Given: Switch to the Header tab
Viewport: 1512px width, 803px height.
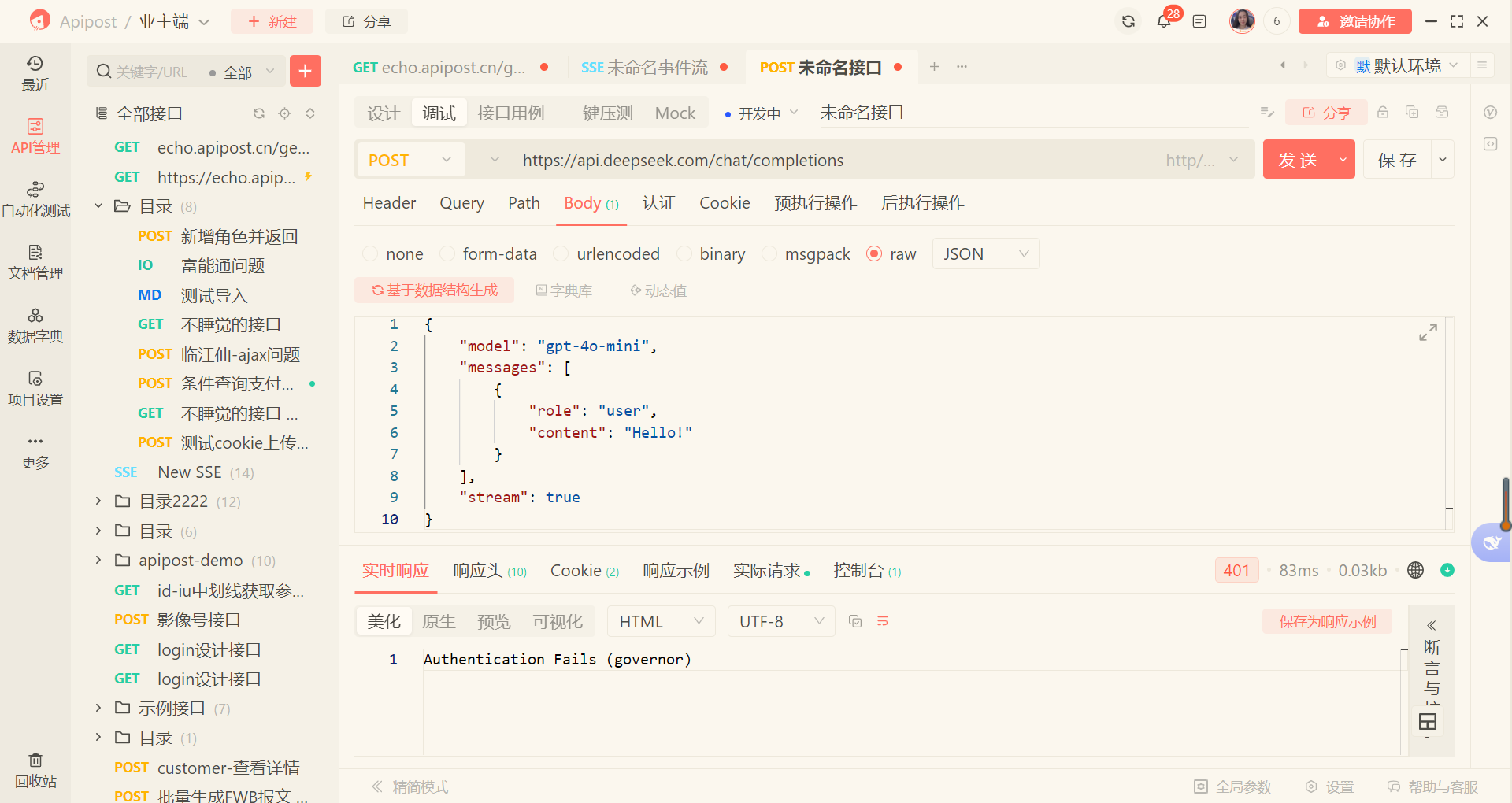Looking at the screenshot, I should click(x=389, y=203).
